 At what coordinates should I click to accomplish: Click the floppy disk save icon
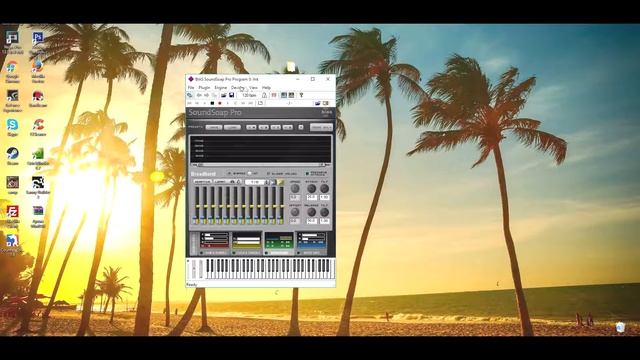pyautogui.click(x=231, y=95)
